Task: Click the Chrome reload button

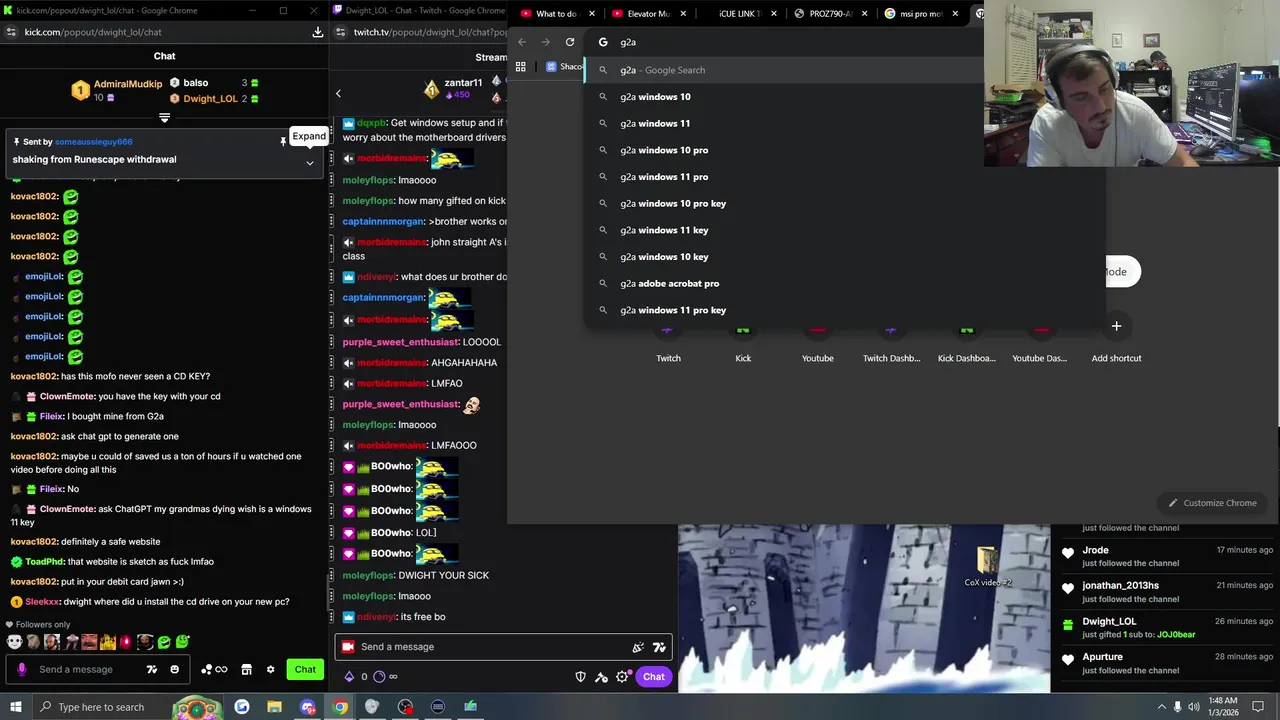Action: click(x=570, y=42)
